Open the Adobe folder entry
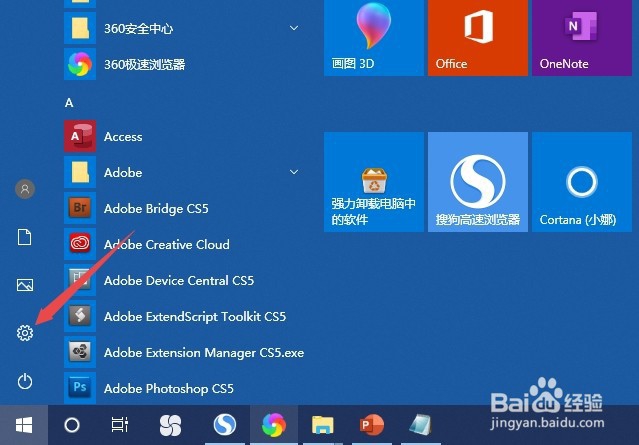The width and height of the screenshot is (639, 445). click(183, 172)
